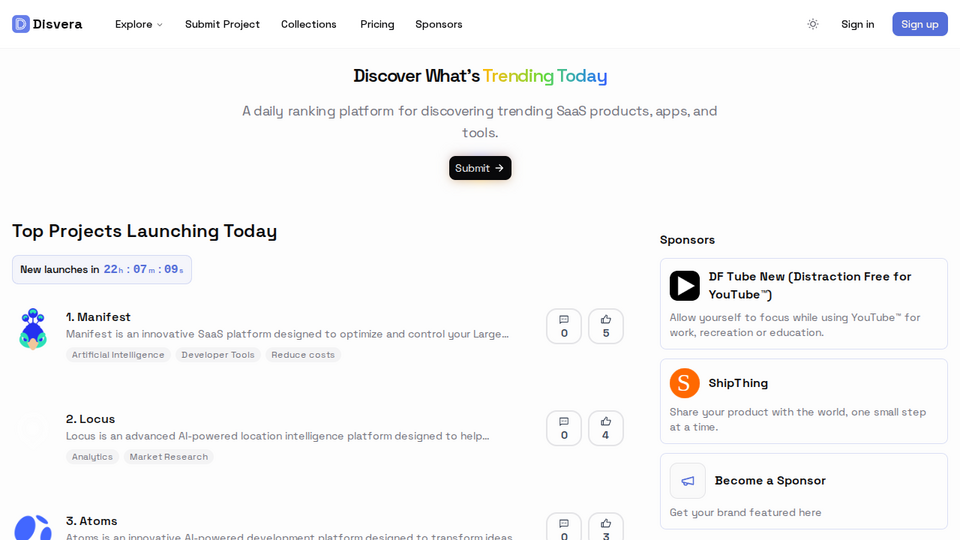The height and width of the screenshot is (540, 960).
Task: Open the Manifest project title
Action: pyautogui.click(x=98, y=317)
